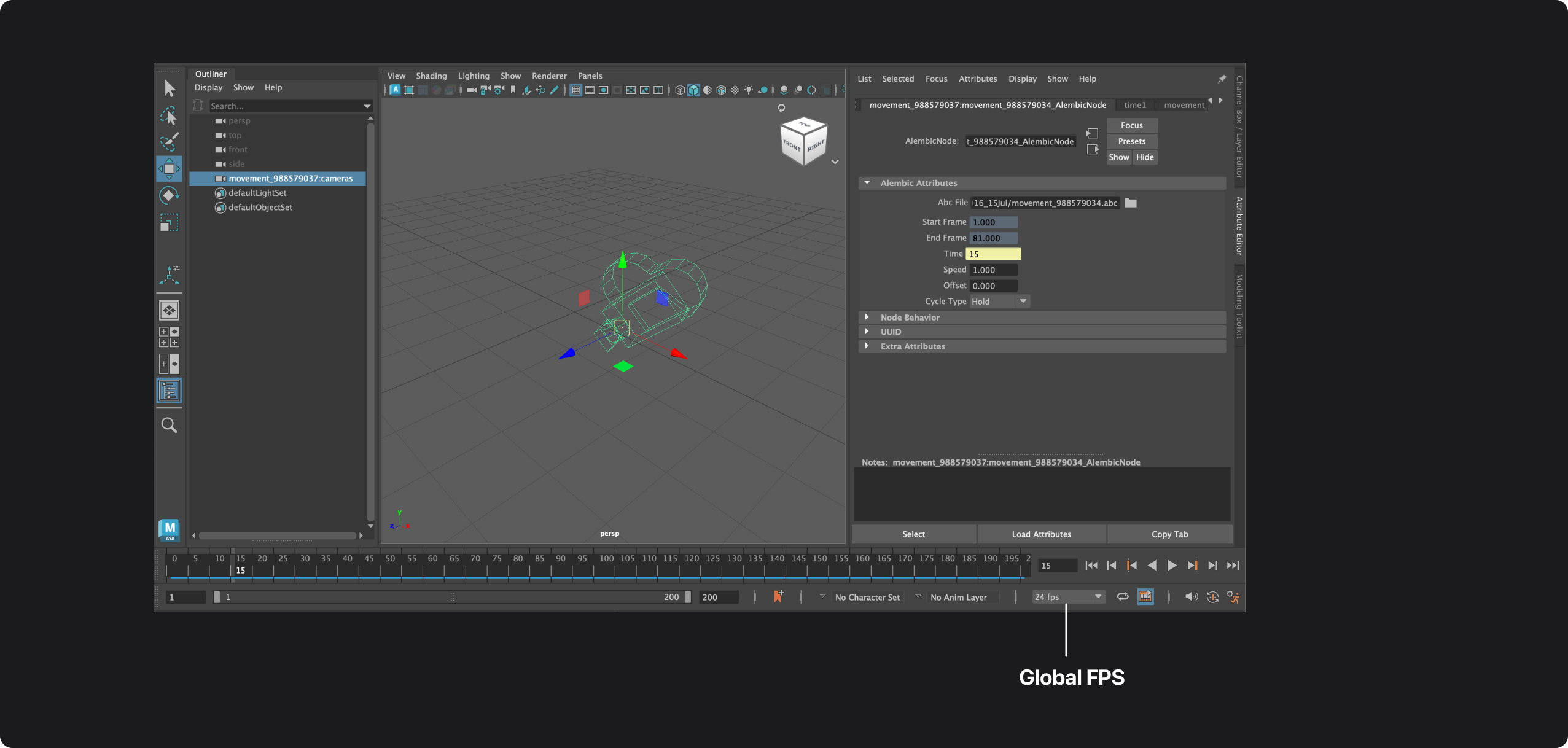Click the Presets button
Viewport: 1568px width, 748px height.
click(x=1132, y=141)
